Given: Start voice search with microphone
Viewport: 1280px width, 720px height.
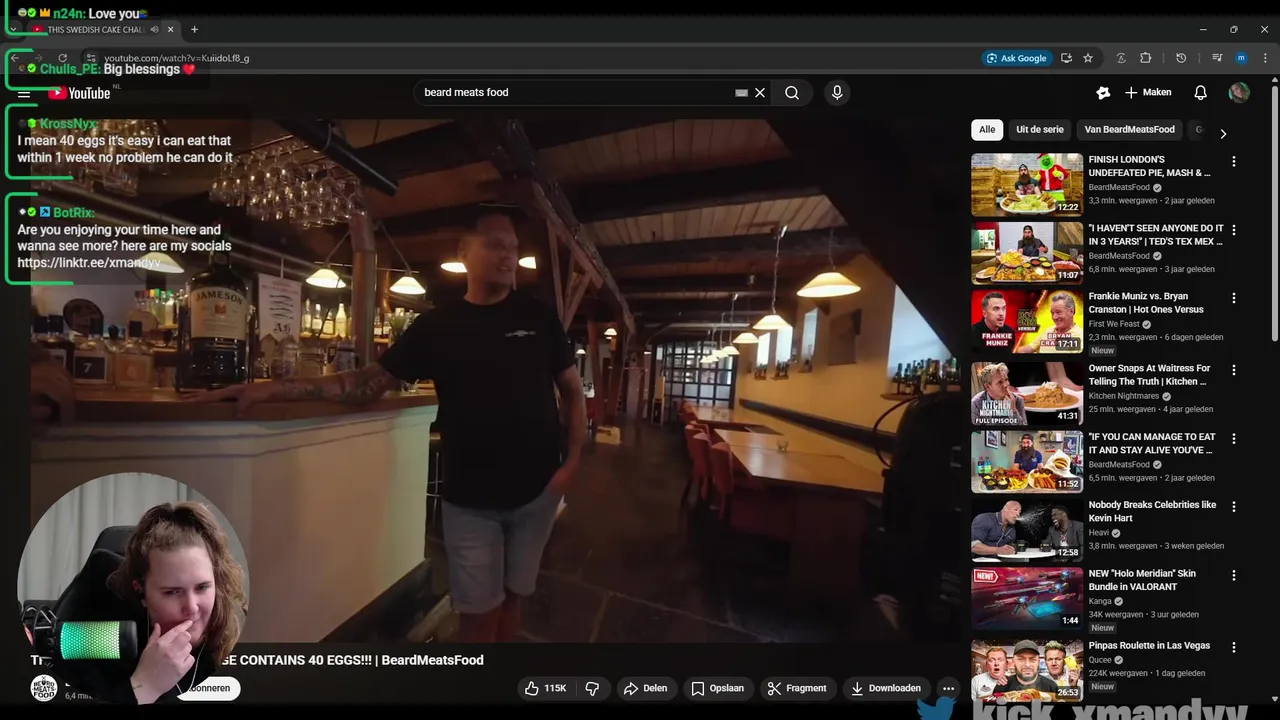Looking at the screenshot, I should (x=837, y=92).
